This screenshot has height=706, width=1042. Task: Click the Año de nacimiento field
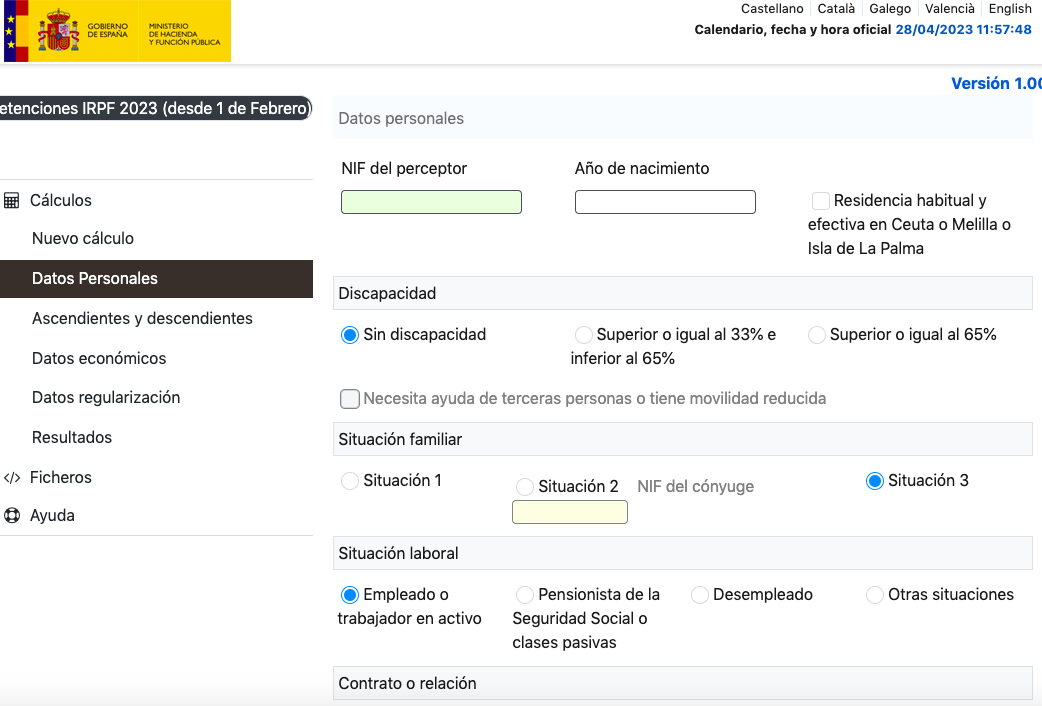pos(665,201)
